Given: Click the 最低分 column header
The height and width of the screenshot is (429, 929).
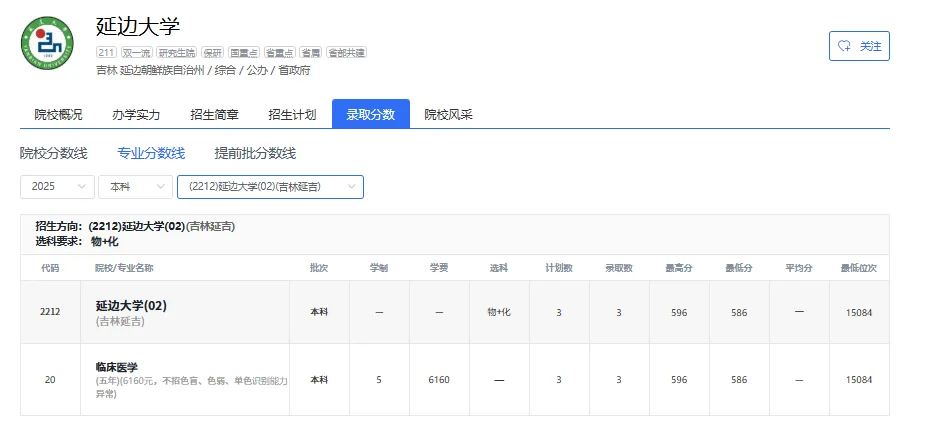Looking at the screenshot, I should click(739, 268).
